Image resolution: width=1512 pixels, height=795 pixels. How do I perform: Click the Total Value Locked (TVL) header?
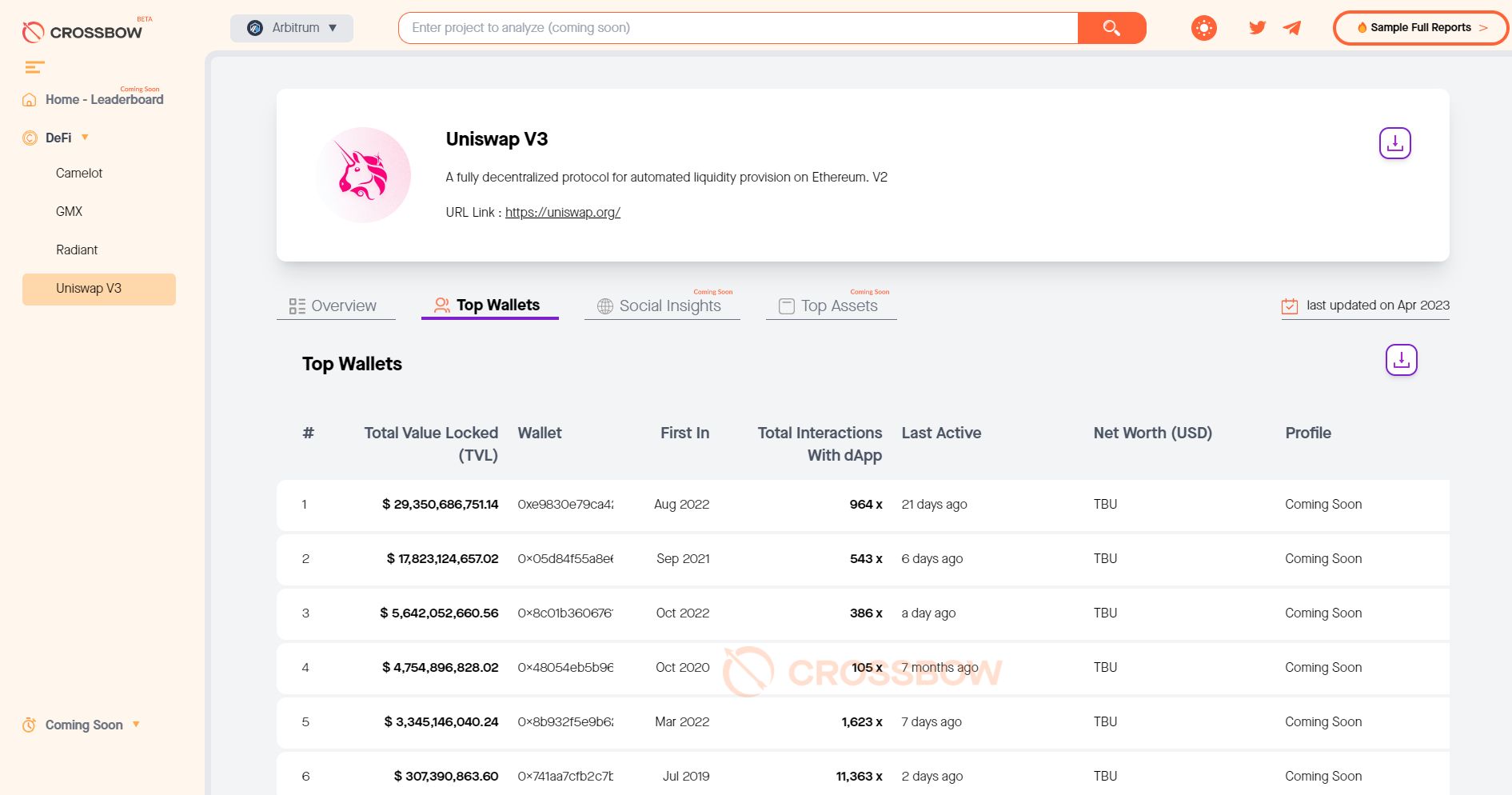[431, 444]
